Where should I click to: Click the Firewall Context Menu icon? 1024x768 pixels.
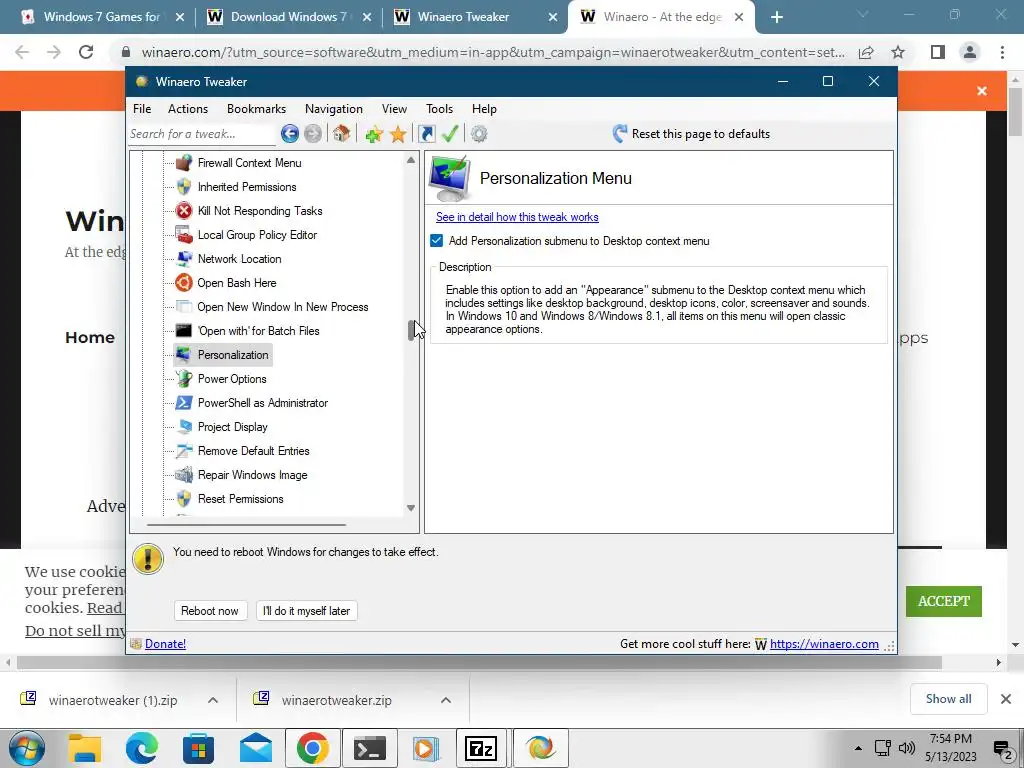click(x=184, y=163)
